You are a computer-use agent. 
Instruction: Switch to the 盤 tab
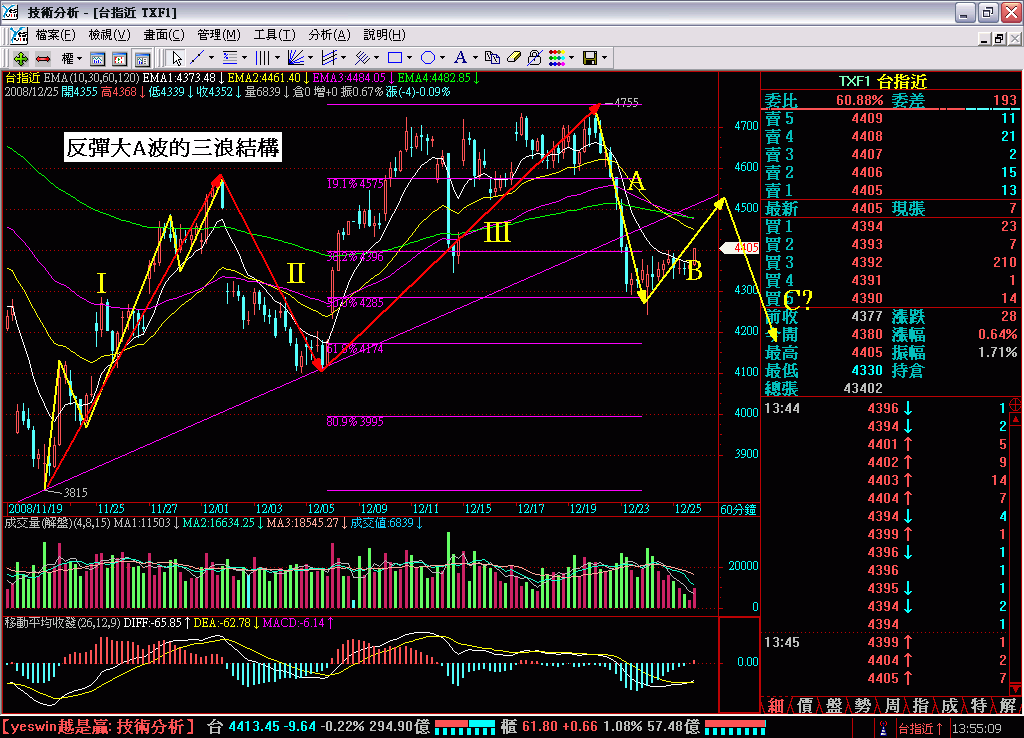coord(833,705)
